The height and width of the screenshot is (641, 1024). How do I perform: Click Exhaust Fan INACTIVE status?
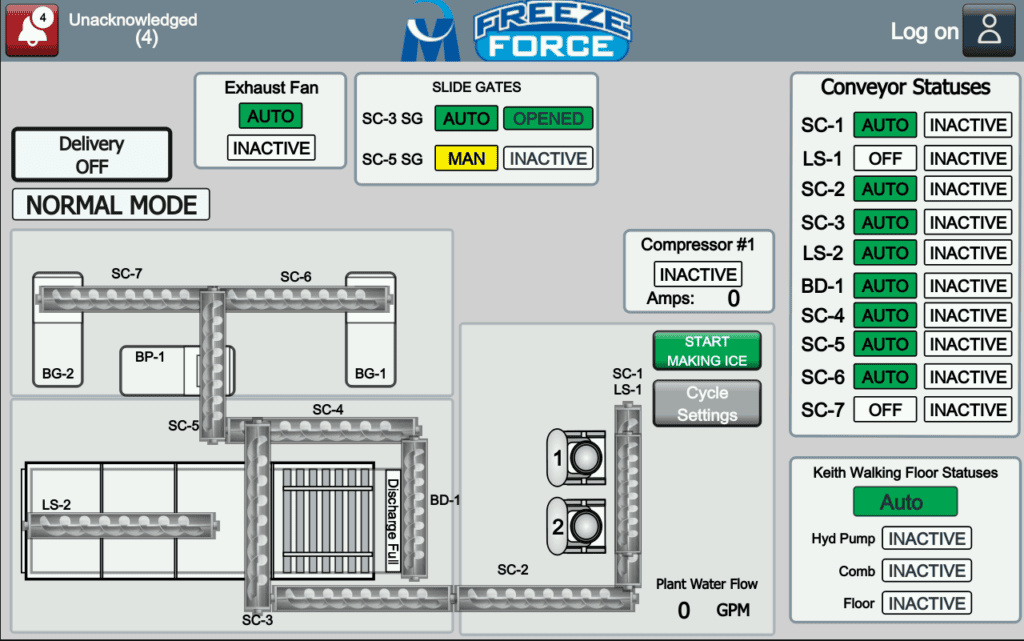tap(271, 148)
